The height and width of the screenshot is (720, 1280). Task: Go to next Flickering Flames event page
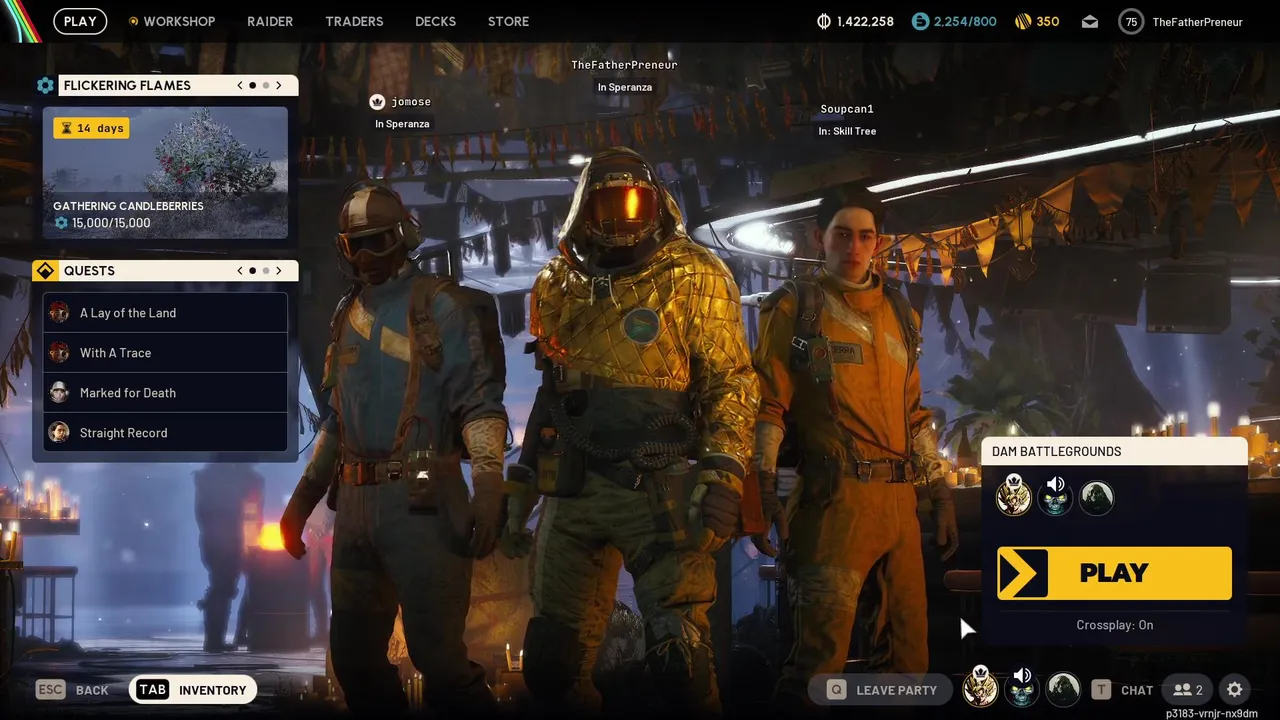click(x=279, y=85)
